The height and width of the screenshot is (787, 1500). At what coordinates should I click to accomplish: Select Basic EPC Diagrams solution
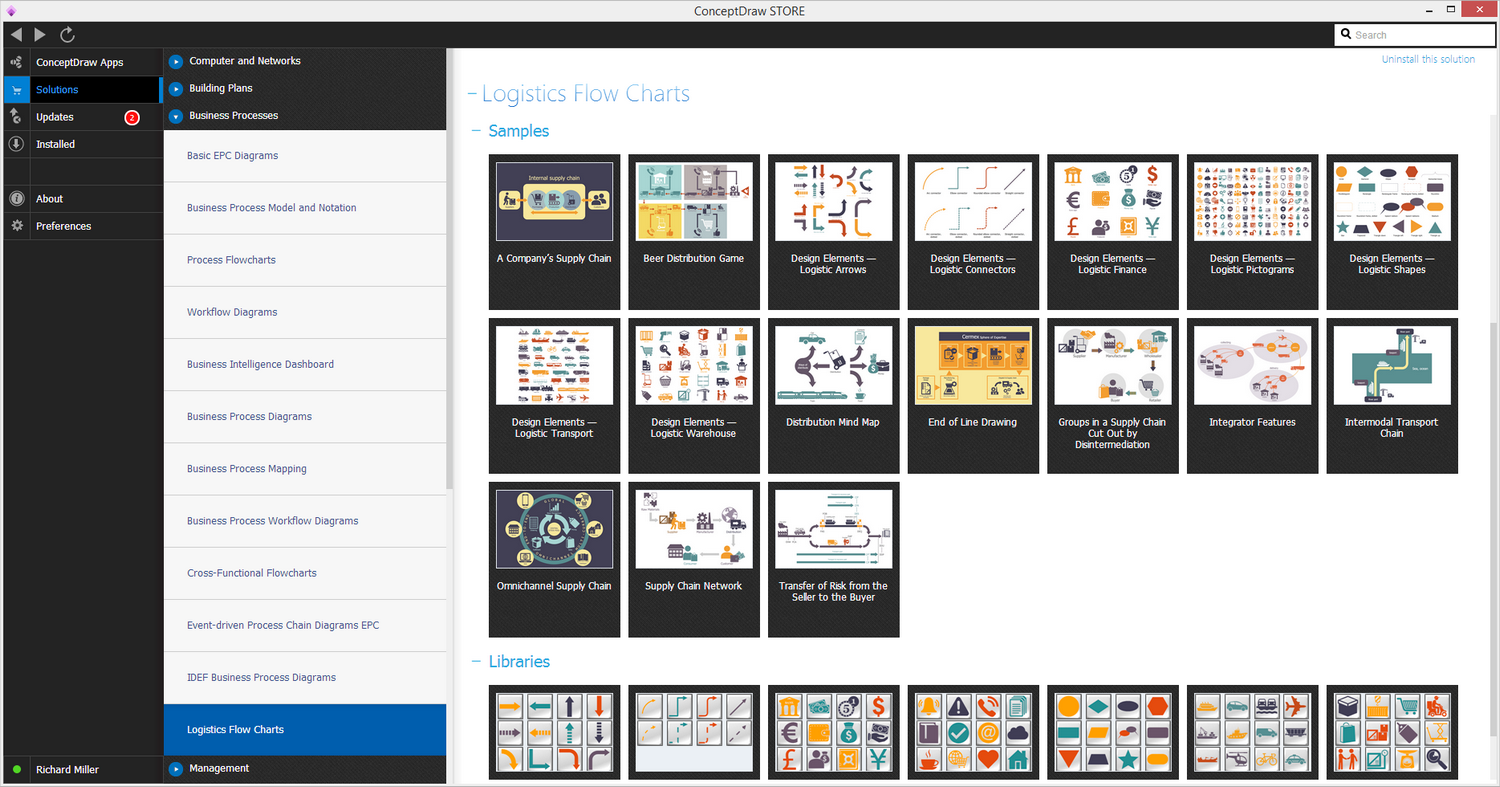[305, 156]
